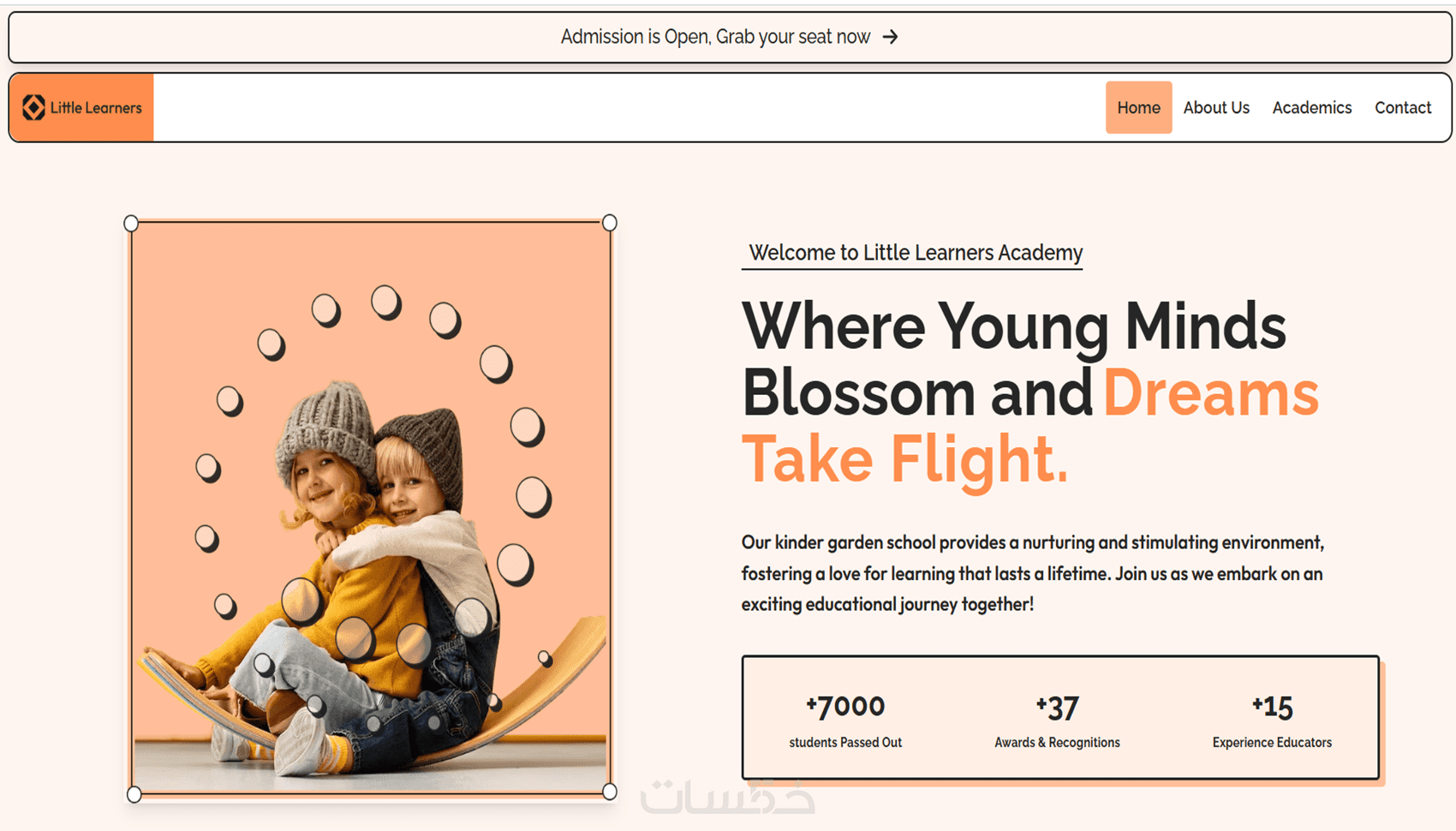This screenshot has height=831, width=1456.
Task: Click the top-right corner circle of the photo frame
Action: pos(609,223)
